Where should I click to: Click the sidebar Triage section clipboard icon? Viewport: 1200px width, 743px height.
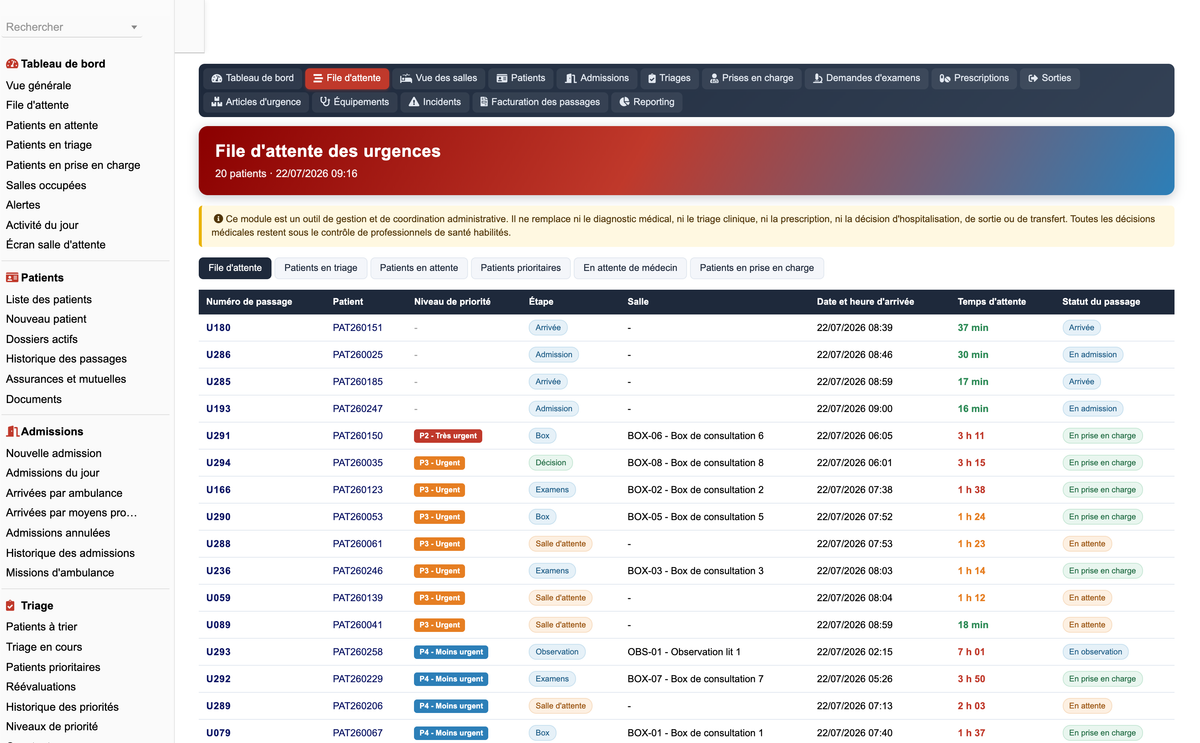tap(10, 606)
